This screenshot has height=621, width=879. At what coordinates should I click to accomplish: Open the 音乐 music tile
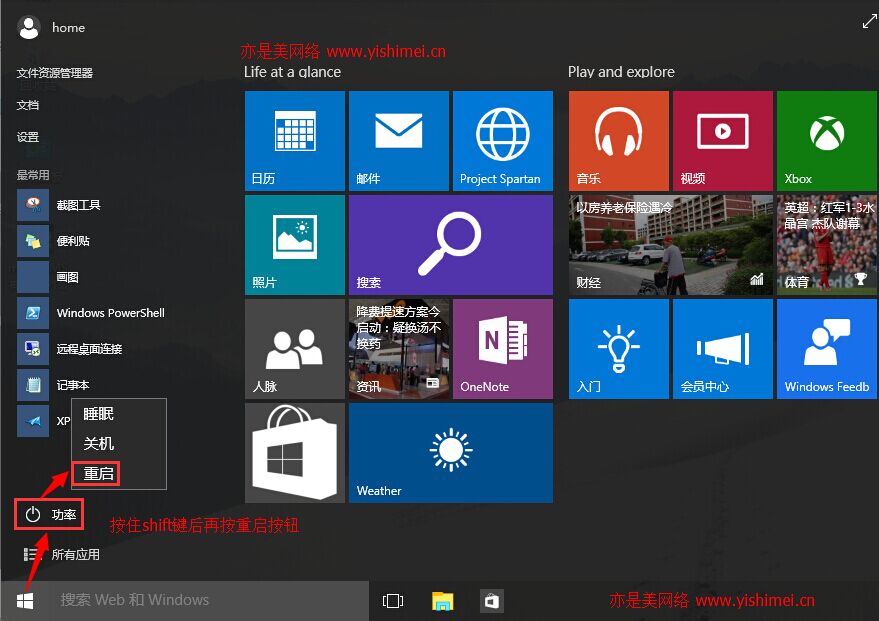point(619,141)
